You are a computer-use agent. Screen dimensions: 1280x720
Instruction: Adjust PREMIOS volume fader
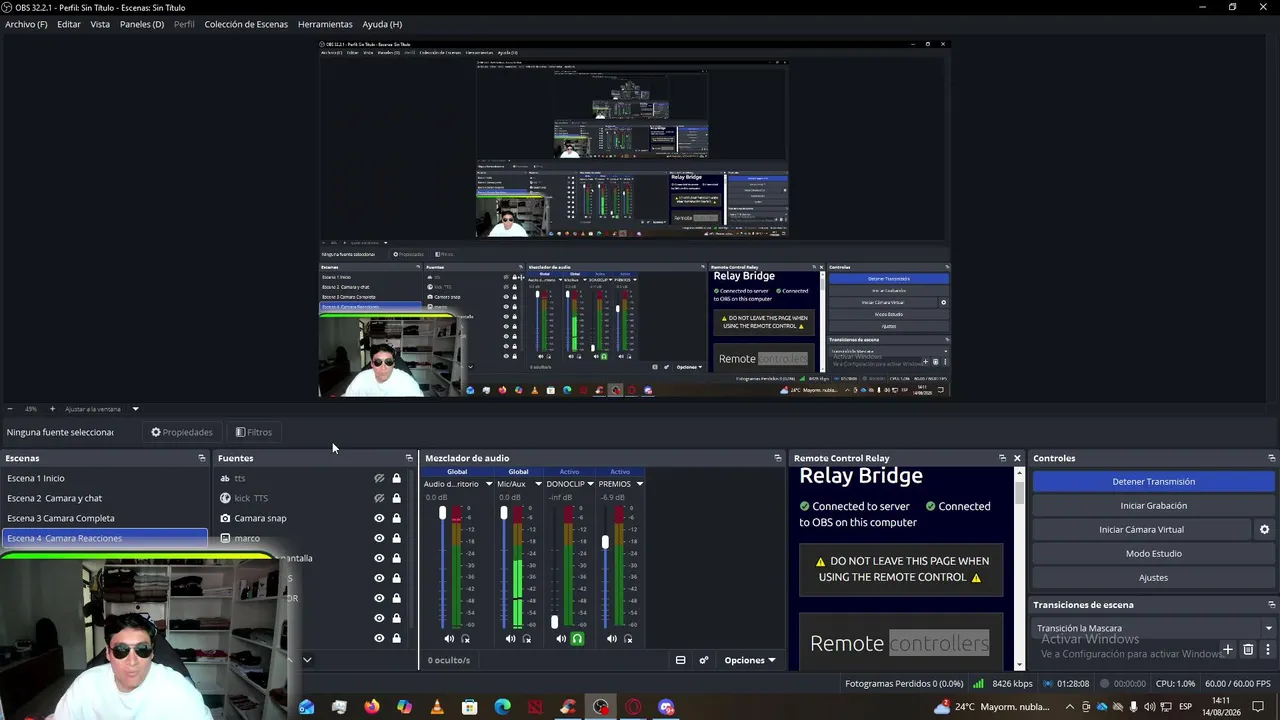pos(605,541)
